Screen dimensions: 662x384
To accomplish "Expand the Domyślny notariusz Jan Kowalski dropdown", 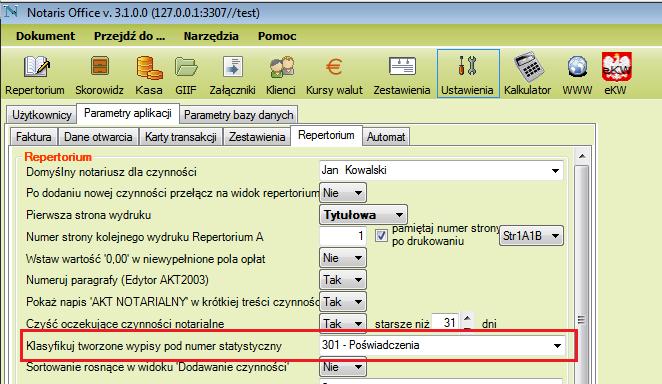I will click(x=555, y=170).
